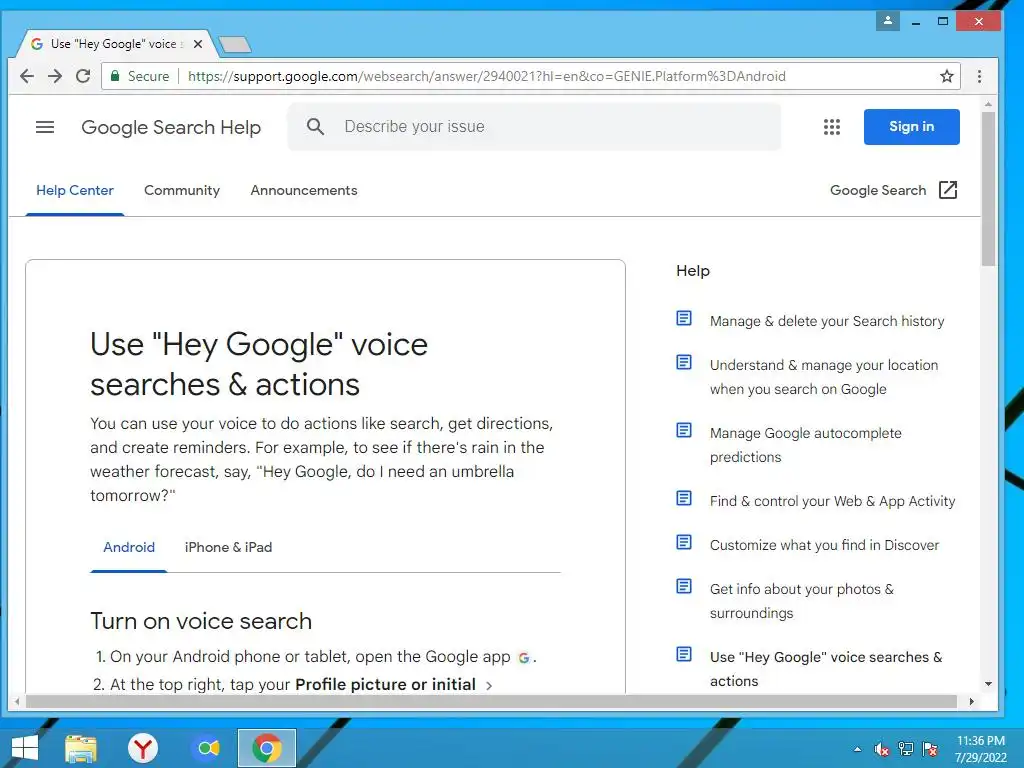The height and width of the screenshot is (768, 1024).
Task: Click article icon beside Find & control Web & App Activity
Action: [x=684, y=498]
